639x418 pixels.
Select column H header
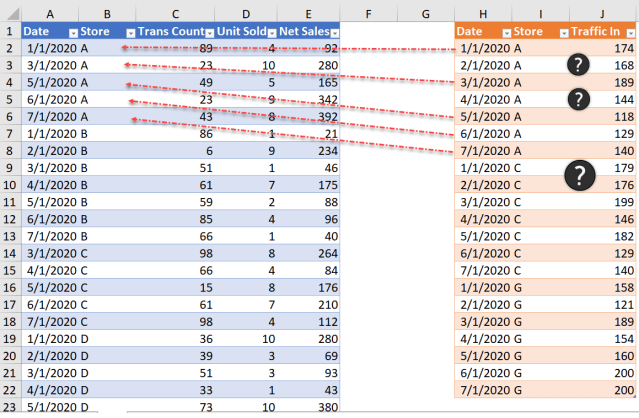pos(483,14)
